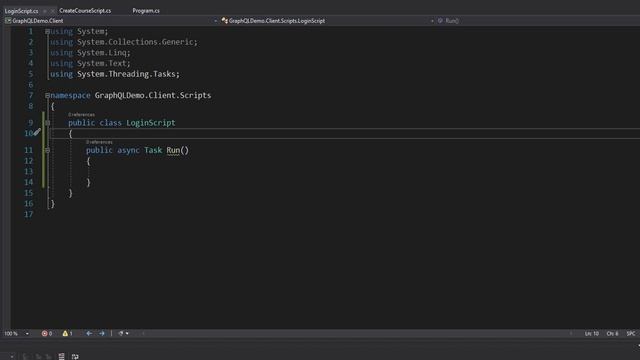Click the list view icon in bottom toolbar

61,356
